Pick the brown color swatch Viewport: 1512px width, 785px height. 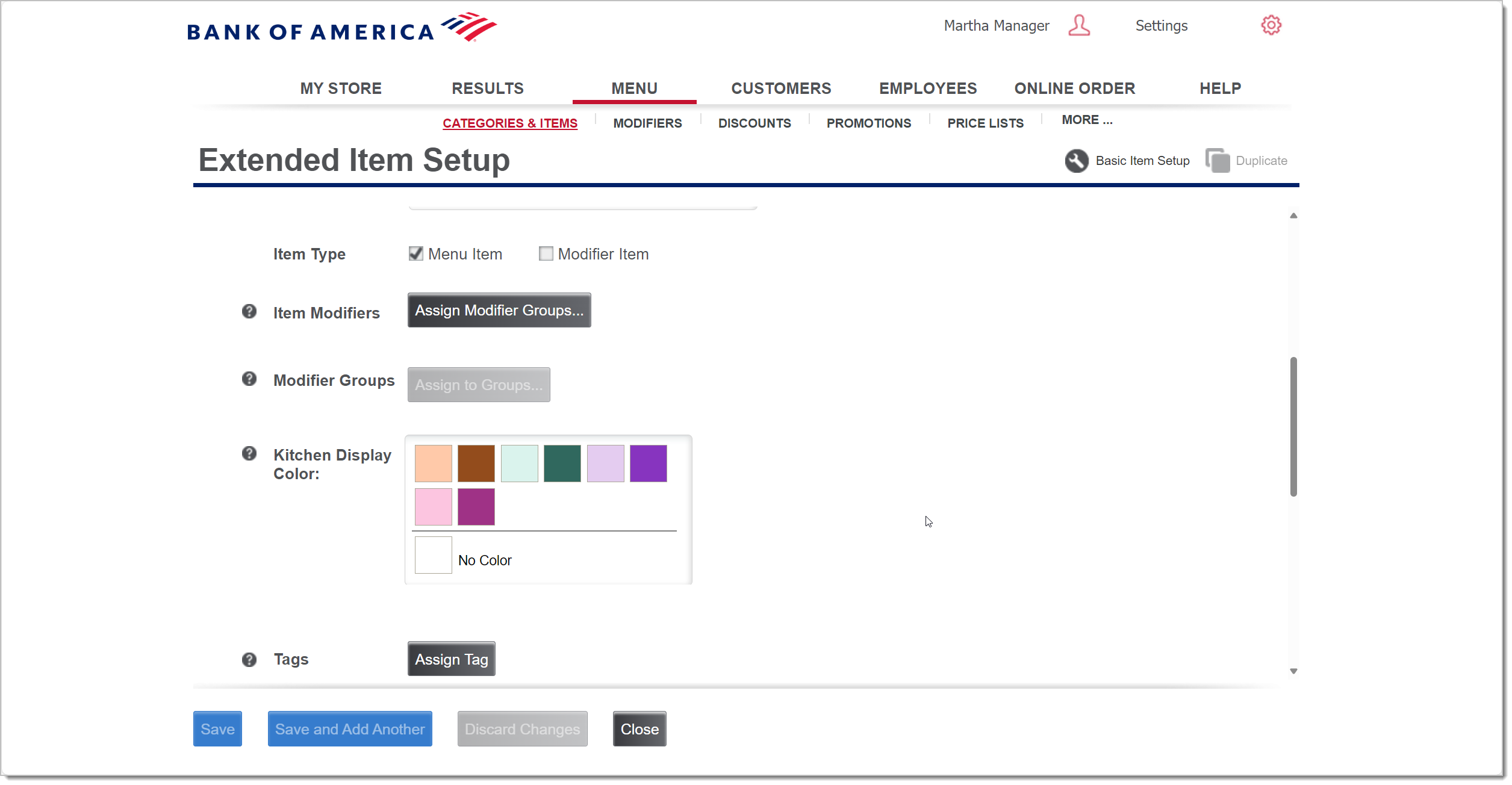coord(476,464)
